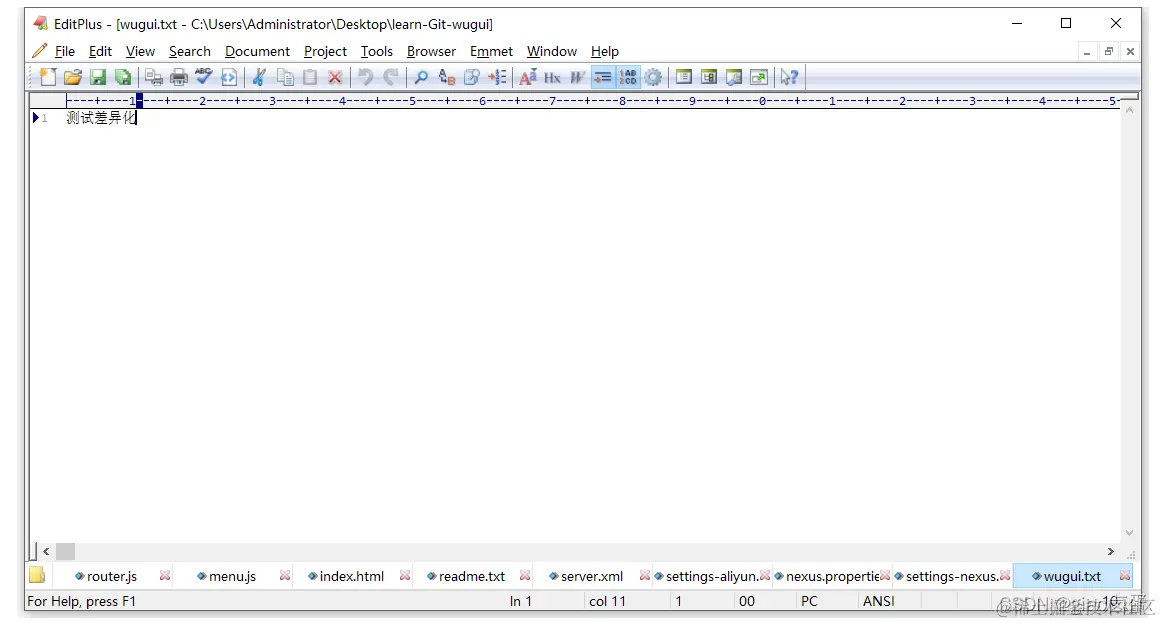Toggle the Auto Indent toolbar button
The width and height of the screenshot is (1162, 624).
click(x=603, y=77)
